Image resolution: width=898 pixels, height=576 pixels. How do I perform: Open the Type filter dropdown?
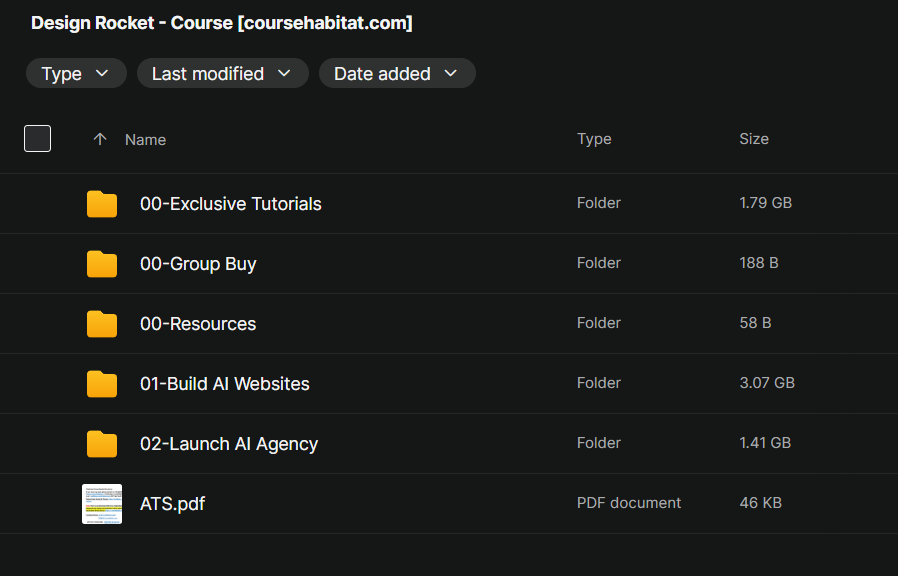click(76, 73)
